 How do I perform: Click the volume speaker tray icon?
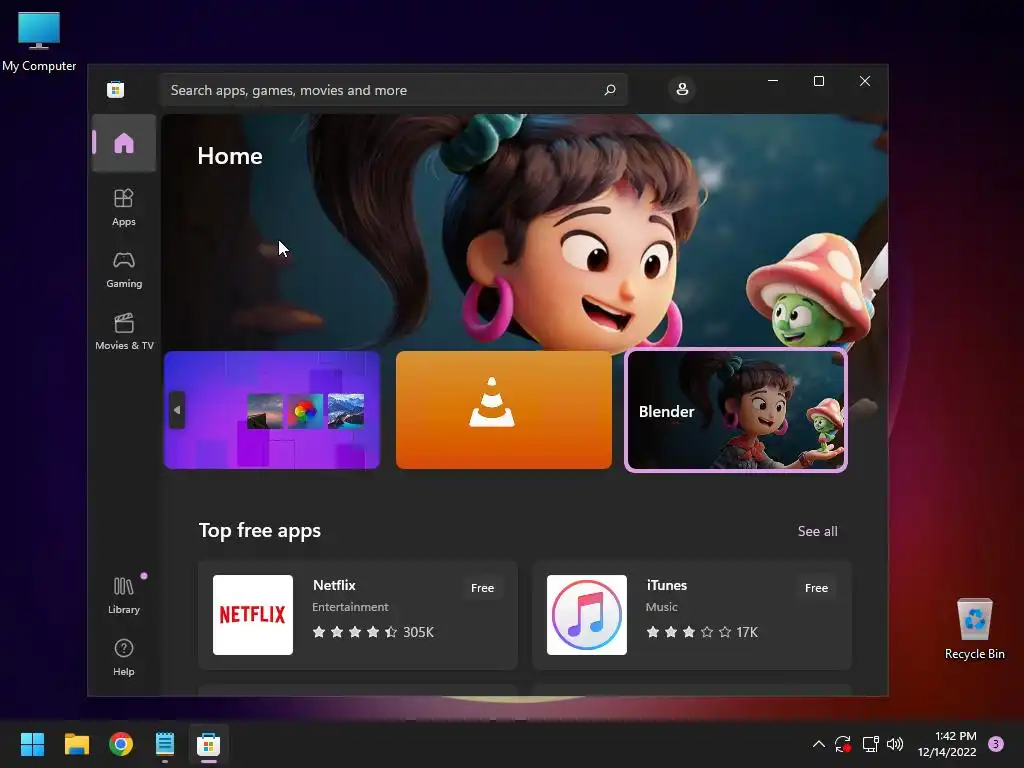point(895,744)
